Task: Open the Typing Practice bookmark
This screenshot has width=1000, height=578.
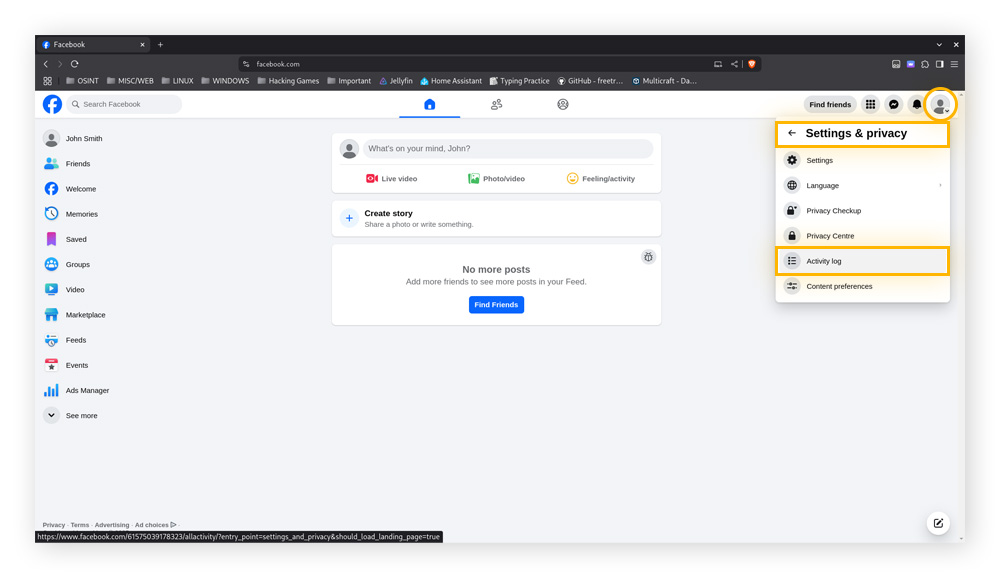Action: [x=520, y=81]
